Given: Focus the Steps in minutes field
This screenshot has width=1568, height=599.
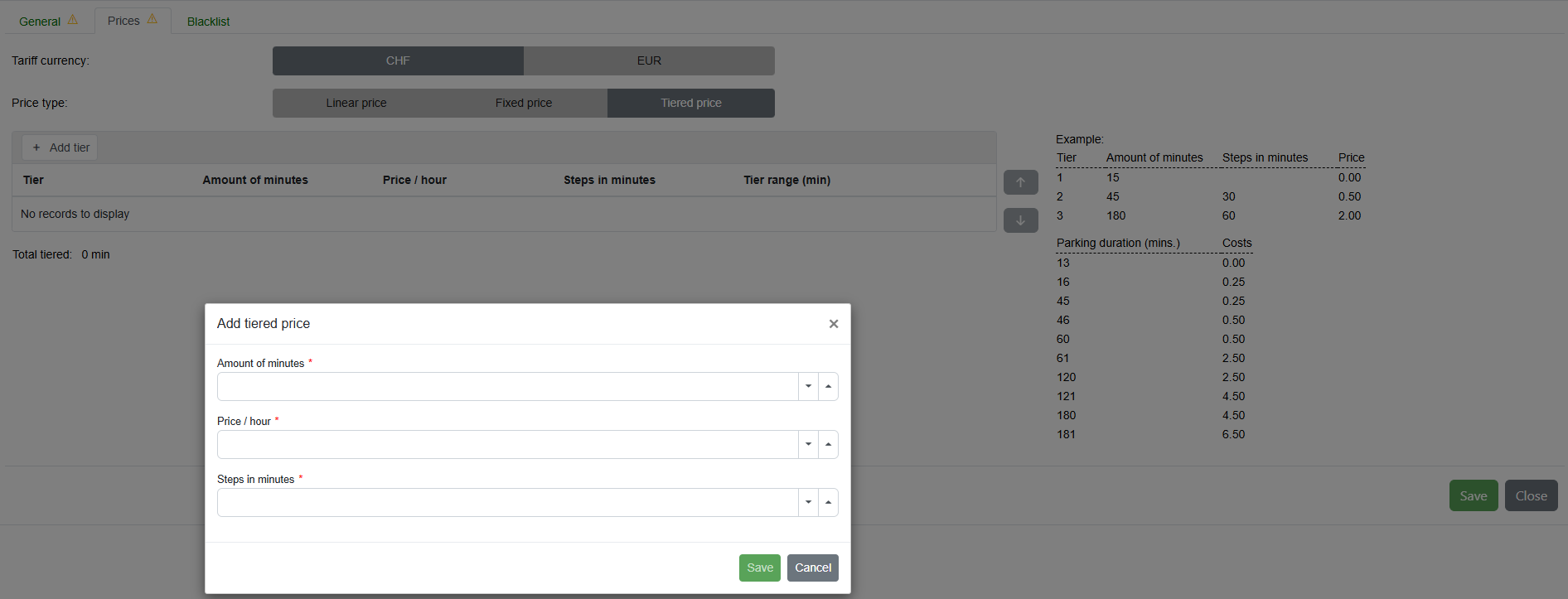Looking at the screenshot, I should coord(507,502).
